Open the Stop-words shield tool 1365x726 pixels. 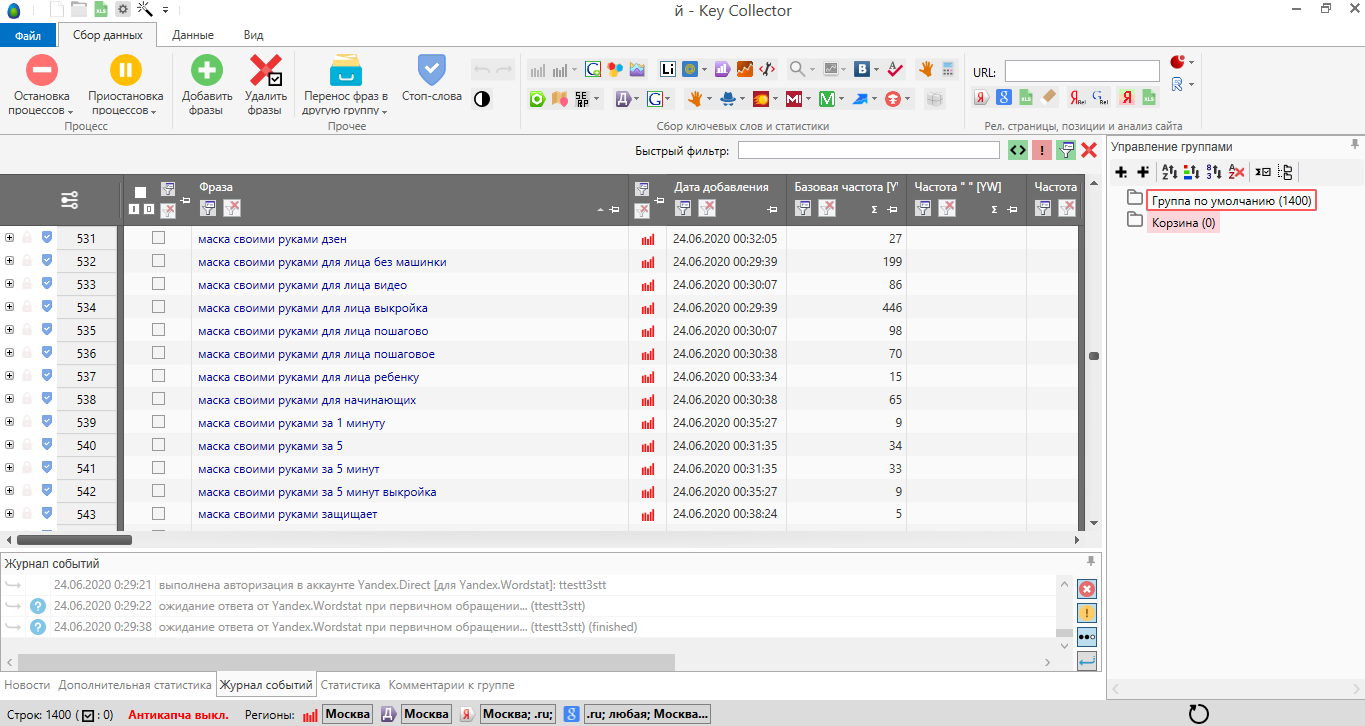click(431, 71)
